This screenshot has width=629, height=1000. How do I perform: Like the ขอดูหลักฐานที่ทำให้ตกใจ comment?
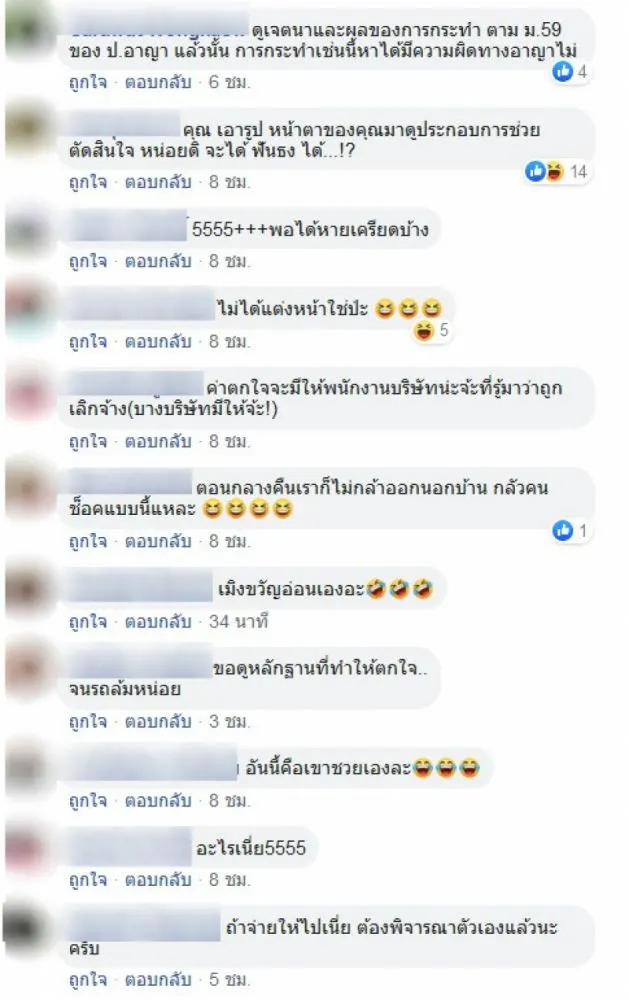tap(88, 721)
